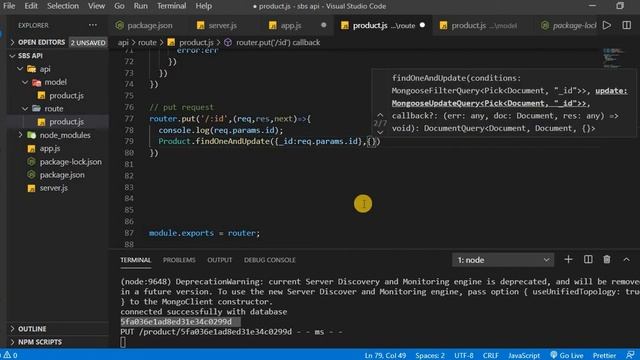Show next signature in parameter hint
This screenshot has width=640, height=360.
pyautogui.click(x=380, y=132)
